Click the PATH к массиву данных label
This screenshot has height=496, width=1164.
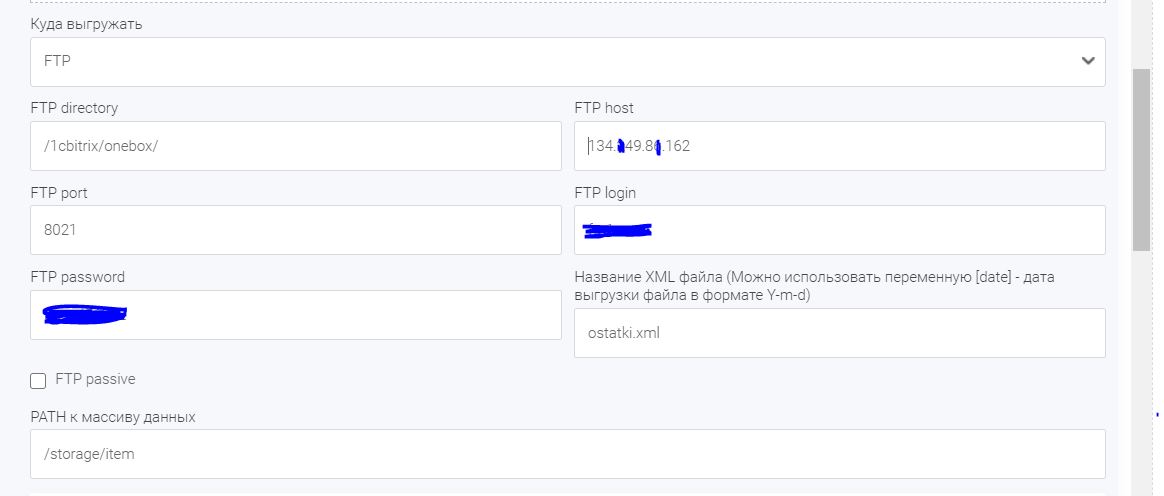tap(113, 417)
